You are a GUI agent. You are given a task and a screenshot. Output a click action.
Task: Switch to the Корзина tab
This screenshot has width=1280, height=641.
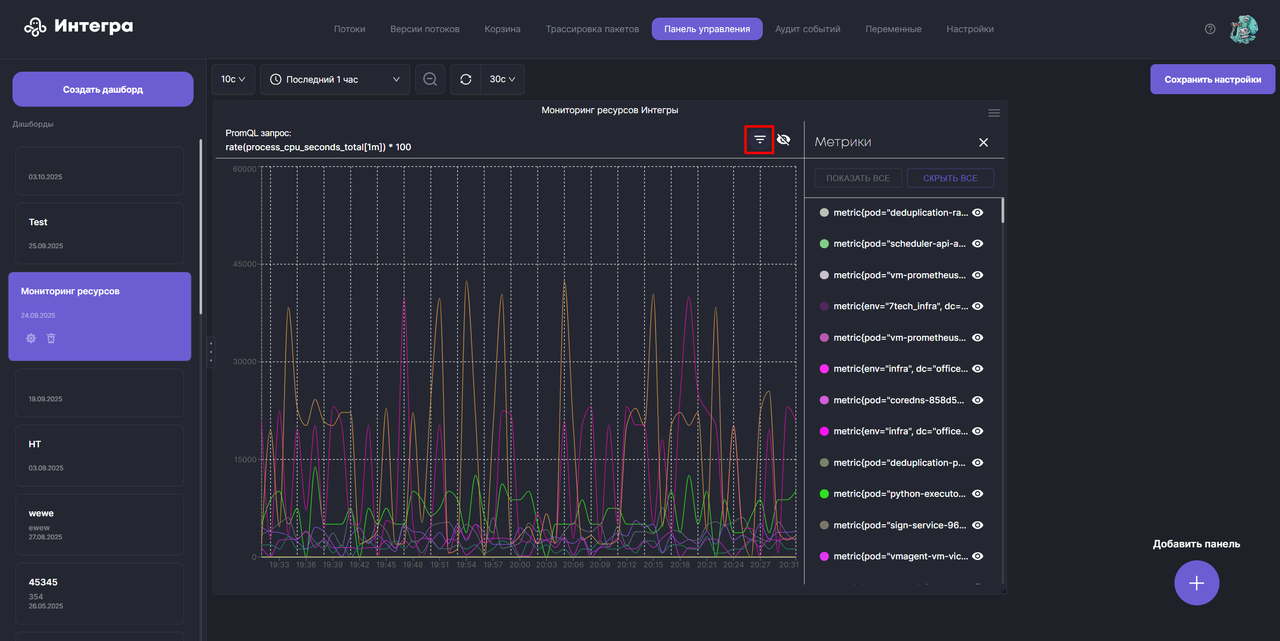503,29
